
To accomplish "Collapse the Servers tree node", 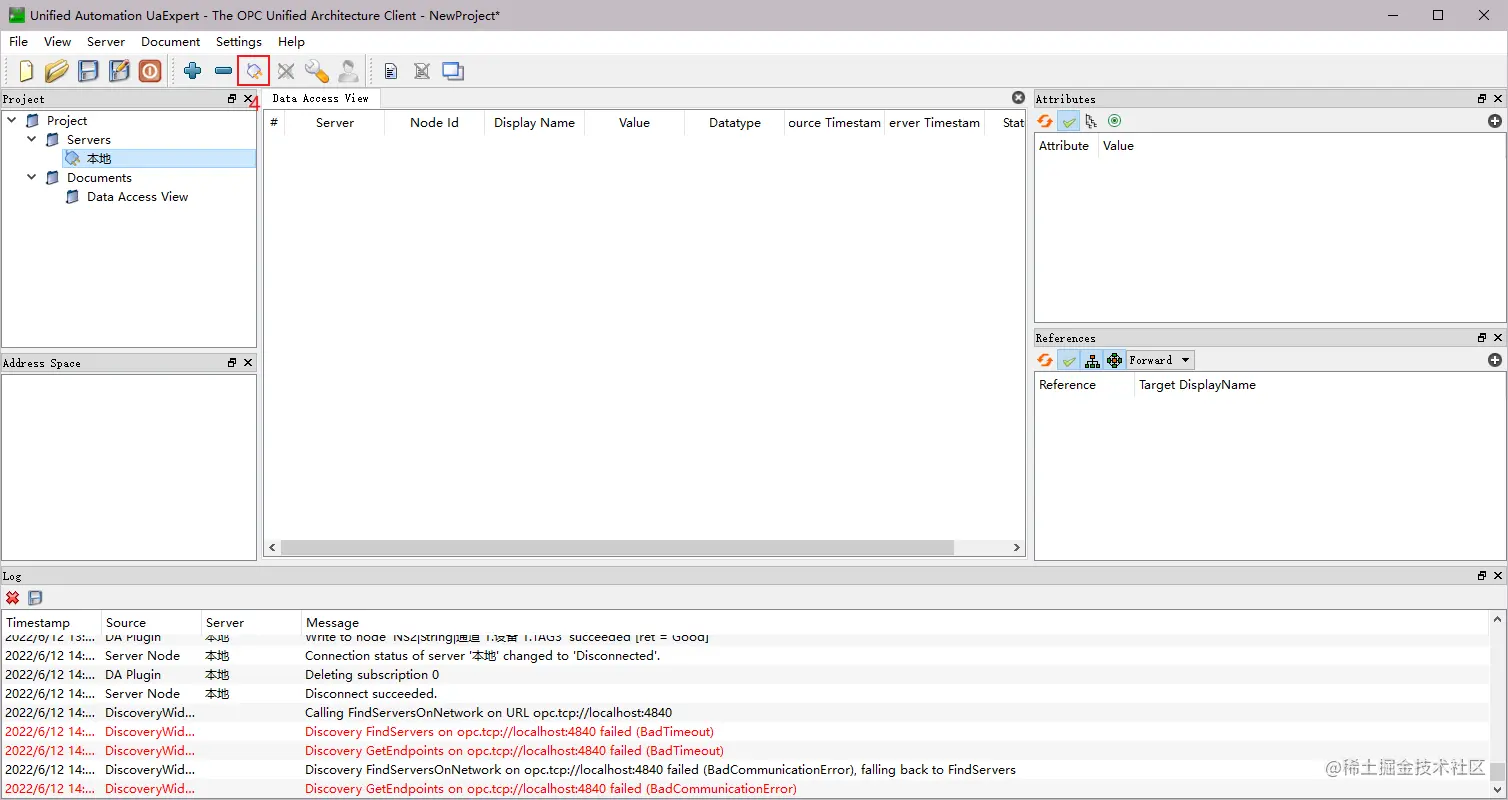I will point(32,139).
